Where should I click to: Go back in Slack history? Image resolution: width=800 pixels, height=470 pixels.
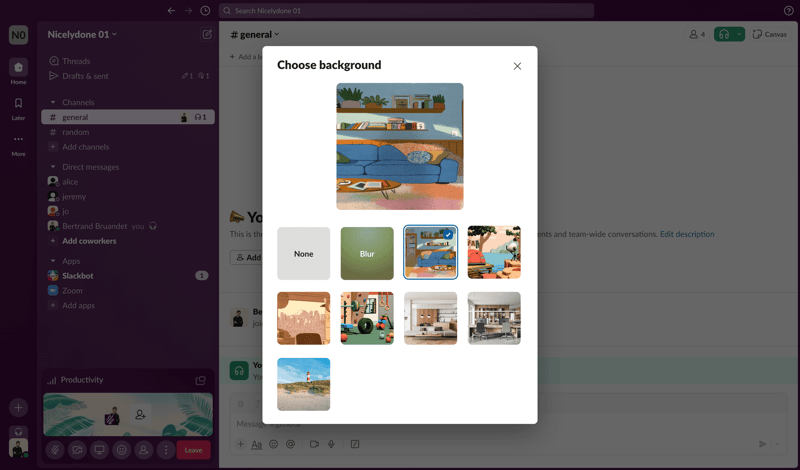click(x=171, y=11)
